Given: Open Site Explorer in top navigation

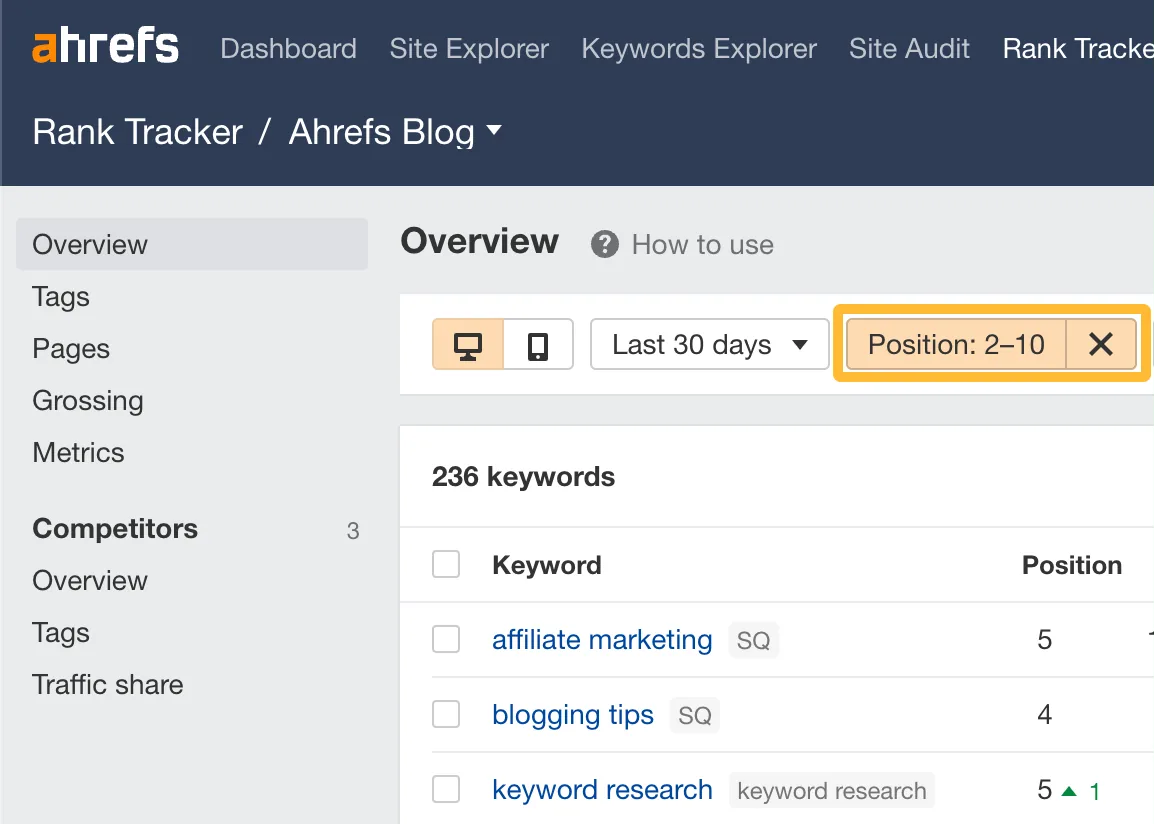Looking at the screenshot, I should (469, 49).
